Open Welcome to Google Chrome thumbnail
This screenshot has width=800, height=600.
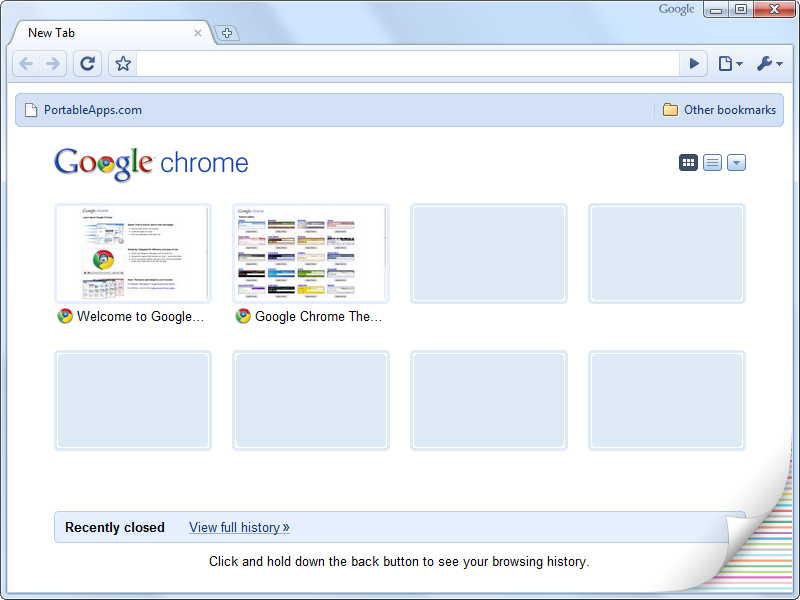pyautogui.click(x=133, y=254)
